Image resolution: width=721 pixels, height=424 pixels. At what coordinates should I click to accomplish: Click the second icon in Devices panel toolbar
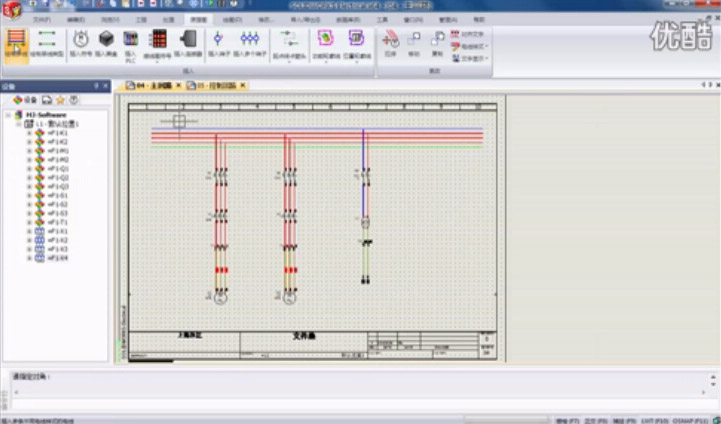click(47, 100)
